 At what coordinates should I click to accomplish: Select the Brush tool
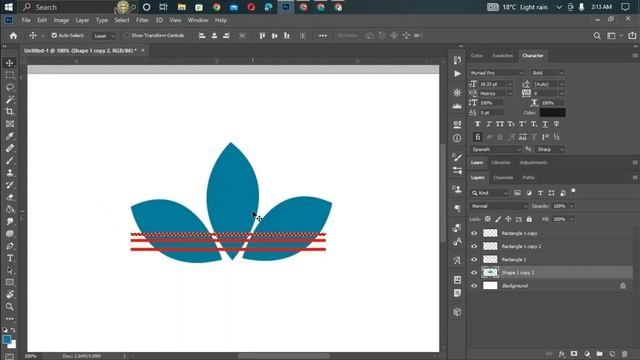pyautogui.click(x=10, y=161)
